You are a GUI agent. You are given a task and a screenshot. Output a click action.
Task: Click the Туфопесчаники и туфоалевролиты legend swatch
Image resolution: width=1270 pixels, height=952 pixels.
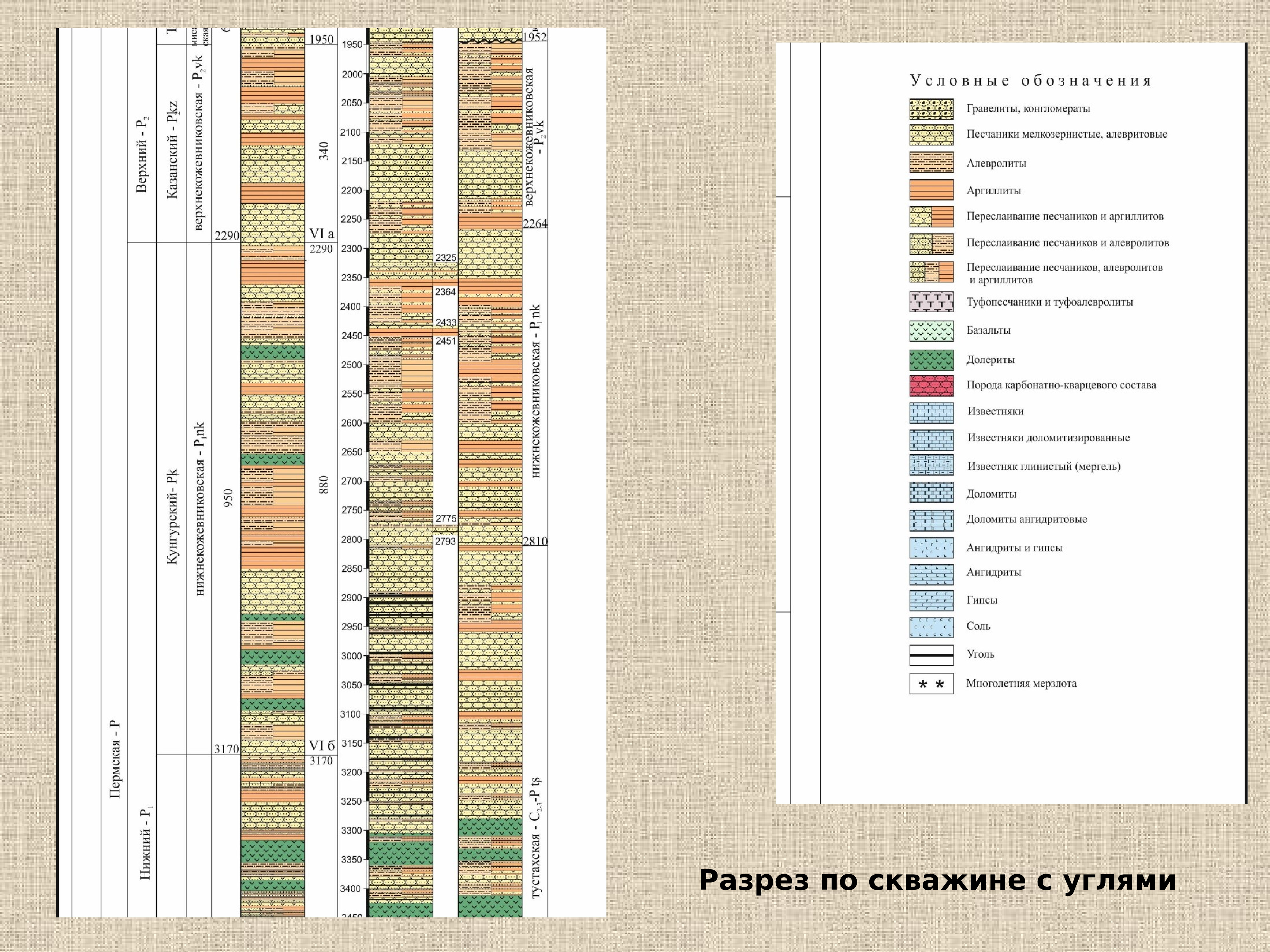tap(931, 302)
